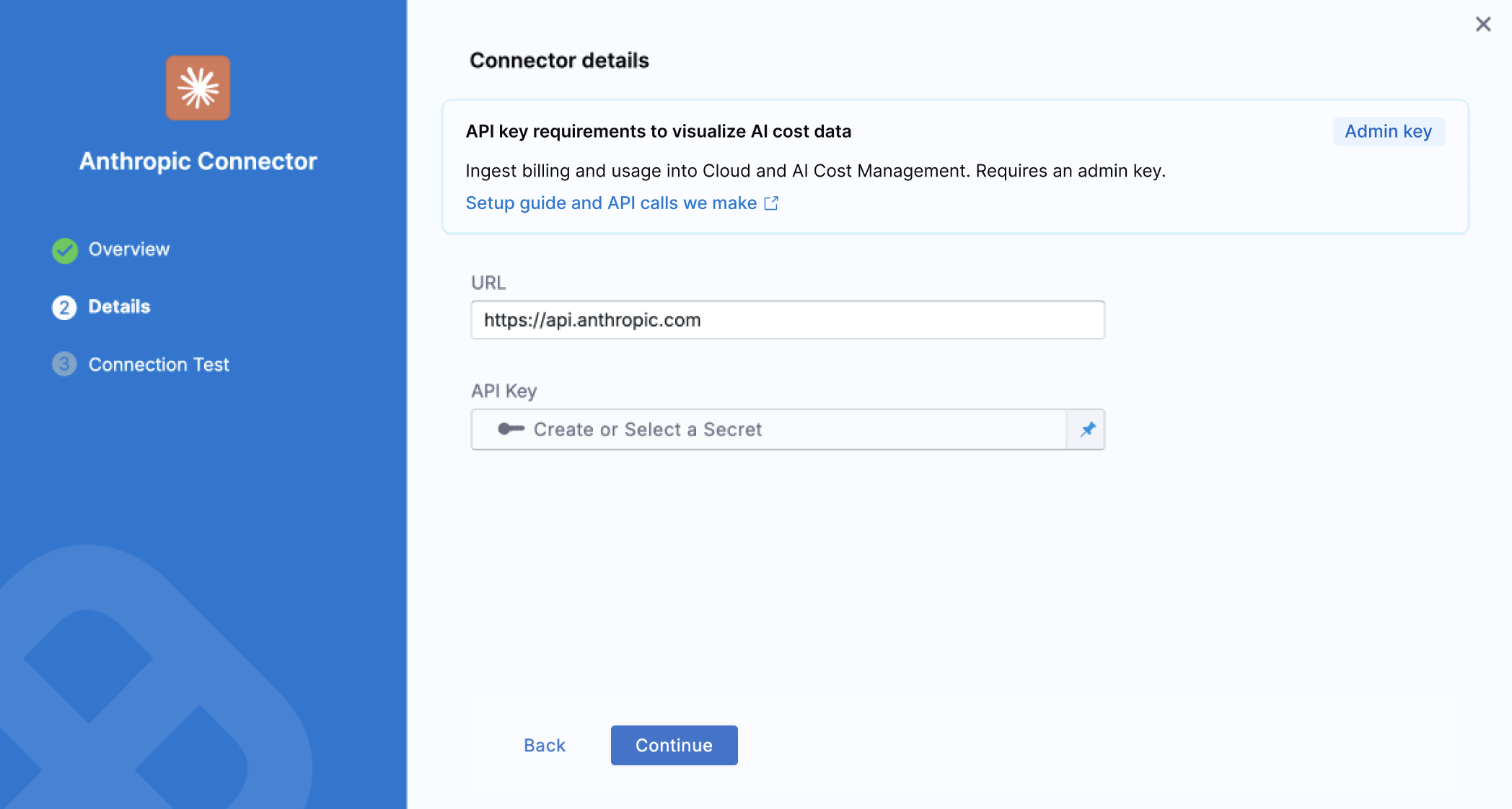1512x809 pixels.
Task: Click the pin icon beside API Key field
Action: point(1087,430)
